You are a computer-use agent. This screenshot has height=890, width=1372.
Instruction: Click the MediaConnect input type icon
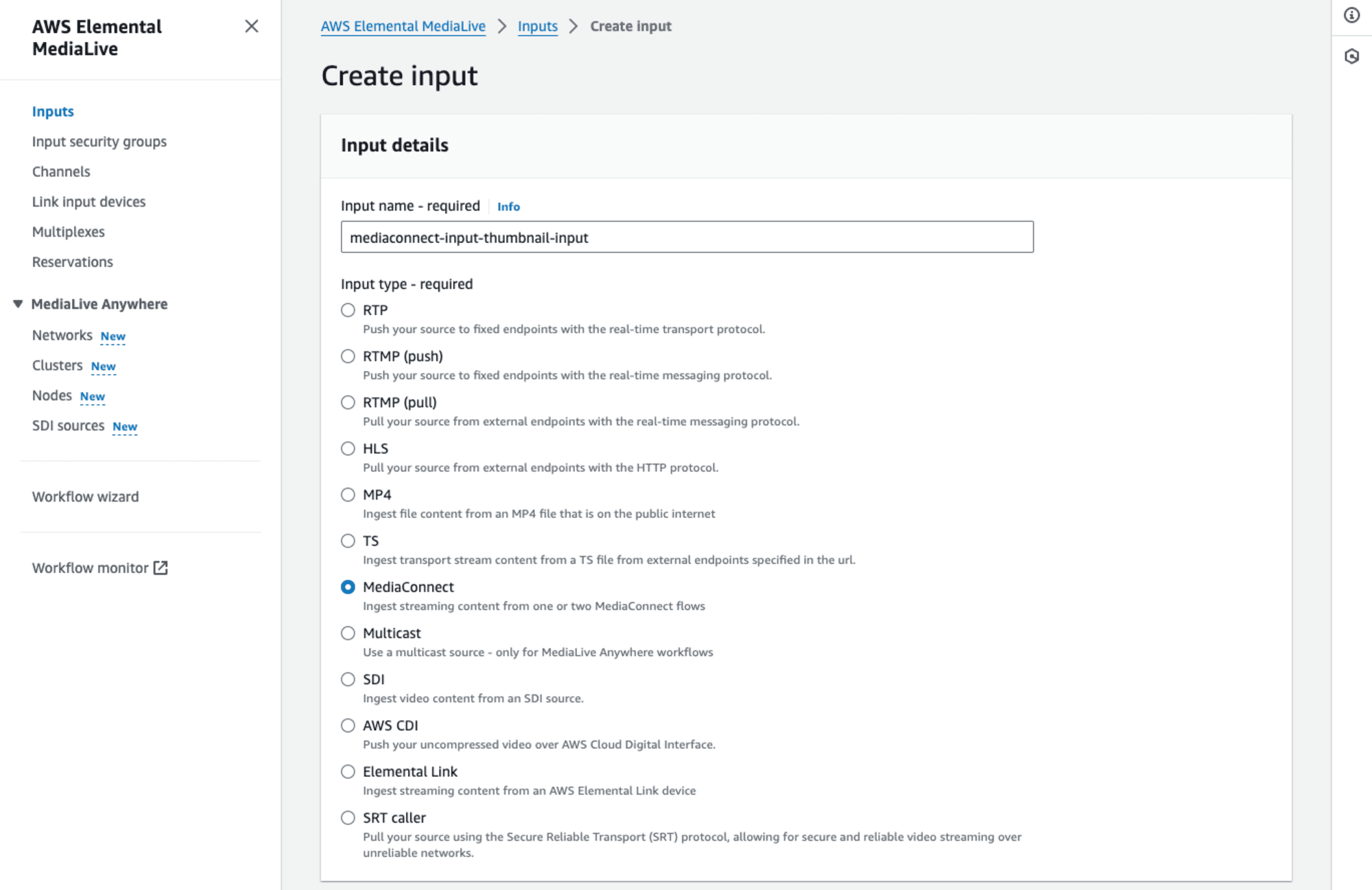click(348, 587)
